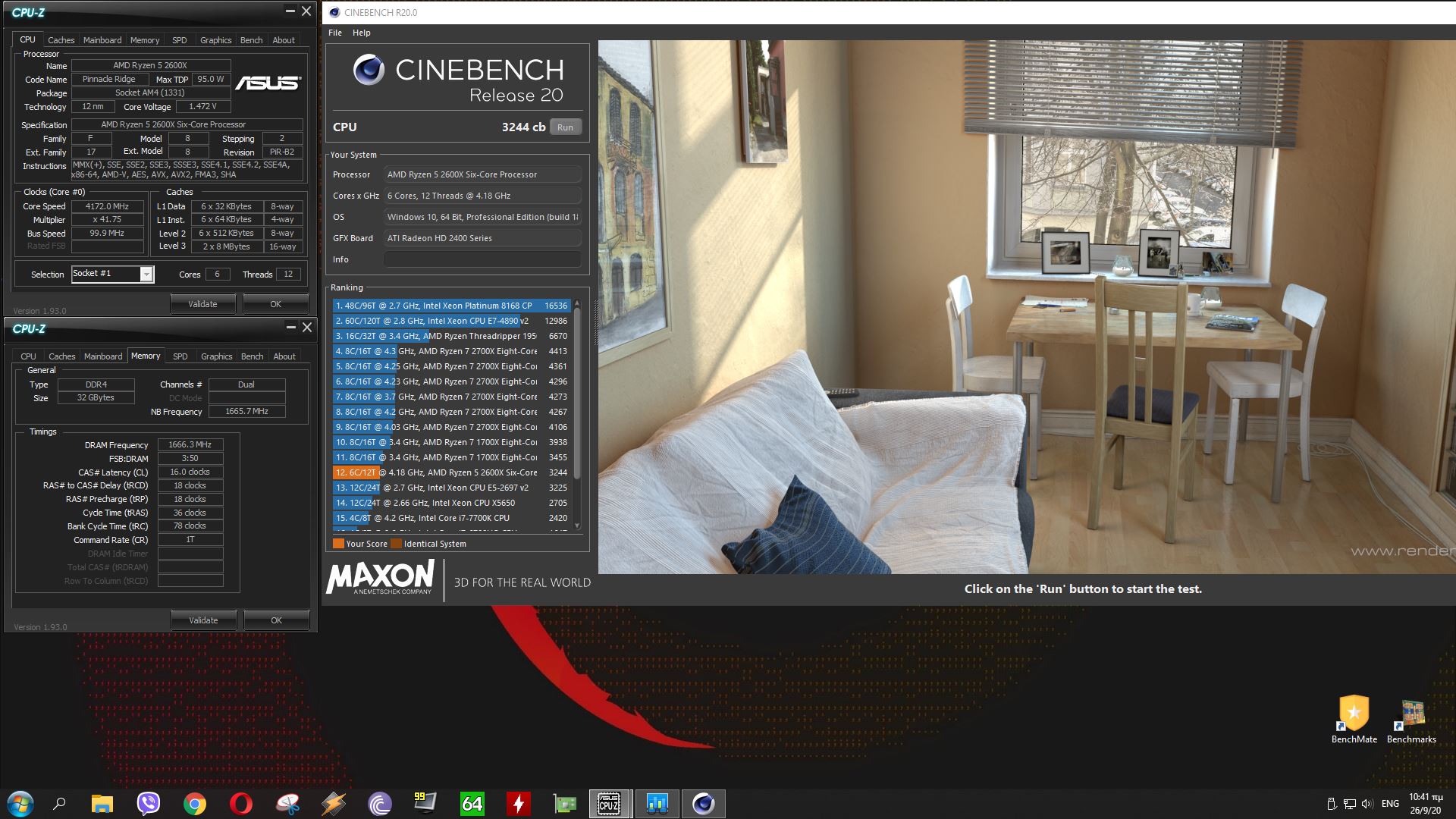Click DRAM Frequency value 1666.3 MHz
This screenshot has width=1456, height=819.
(190, 445)
